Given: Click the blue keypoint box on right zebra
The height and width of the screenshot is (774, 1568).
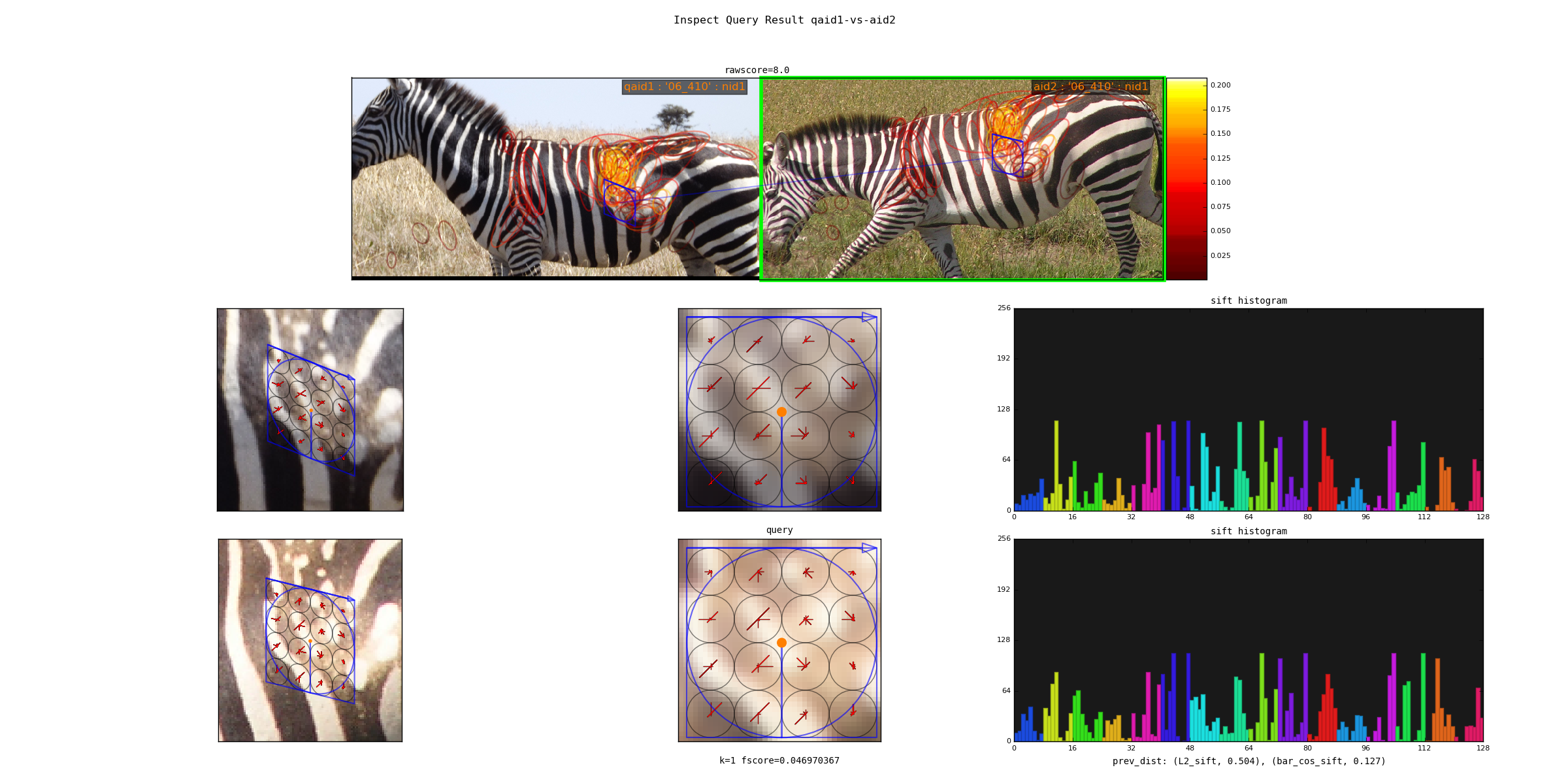Looking at the screenshot, I should [x=1007, y=155].
